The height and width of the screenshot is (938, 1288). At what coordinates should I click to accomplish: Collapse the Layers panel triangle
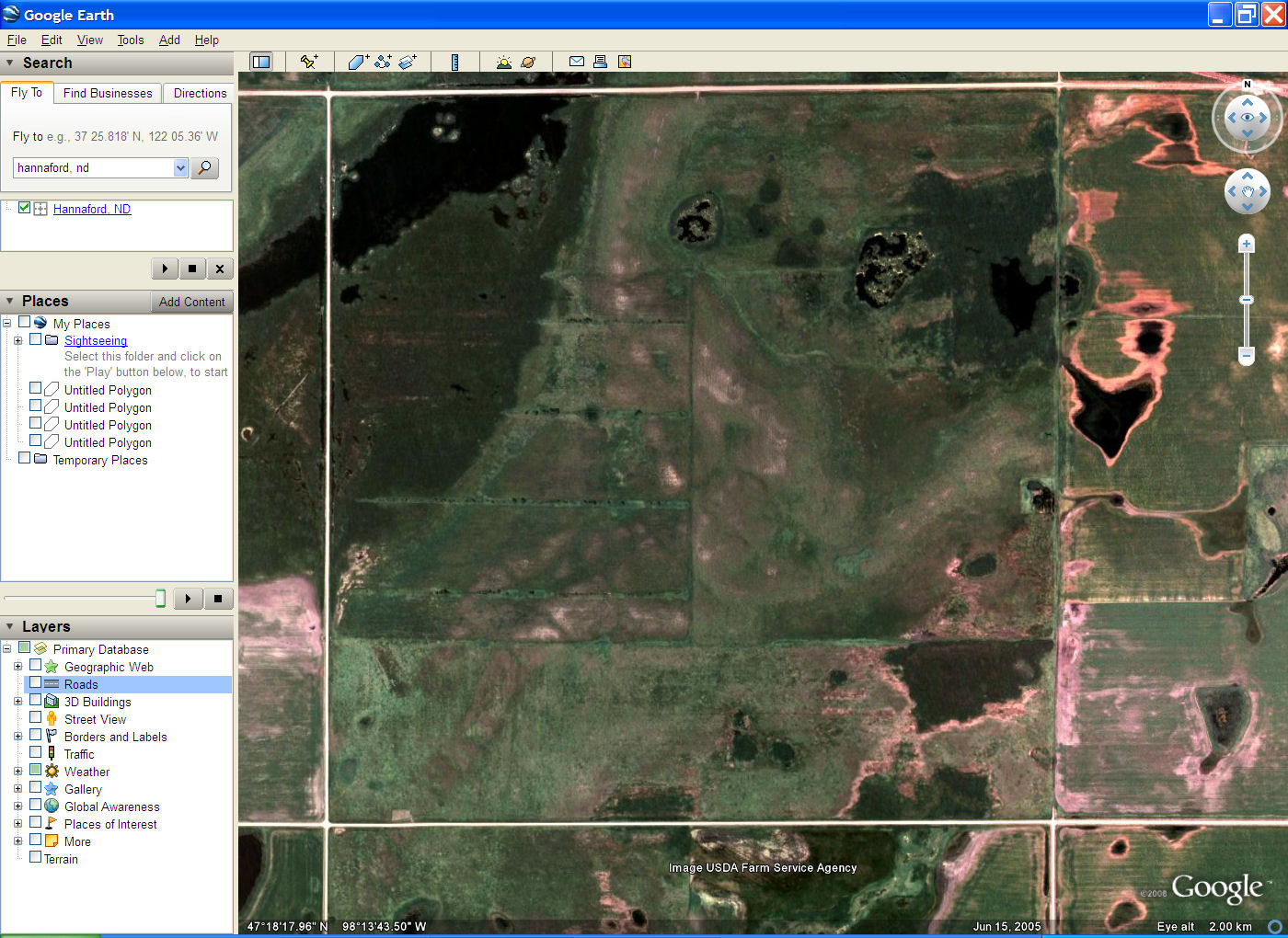[10, 627]
